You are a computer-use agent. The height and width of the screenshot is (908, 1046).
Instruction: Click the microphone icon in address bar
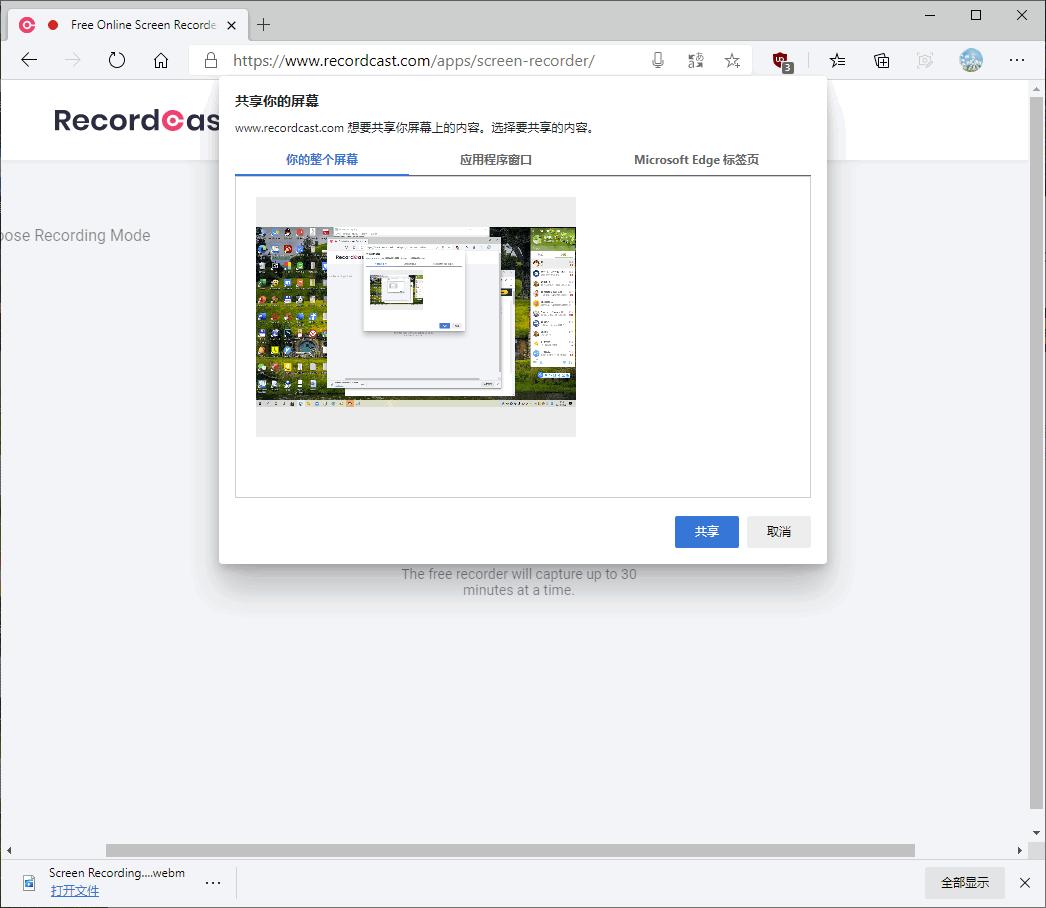tap(658, 61)
